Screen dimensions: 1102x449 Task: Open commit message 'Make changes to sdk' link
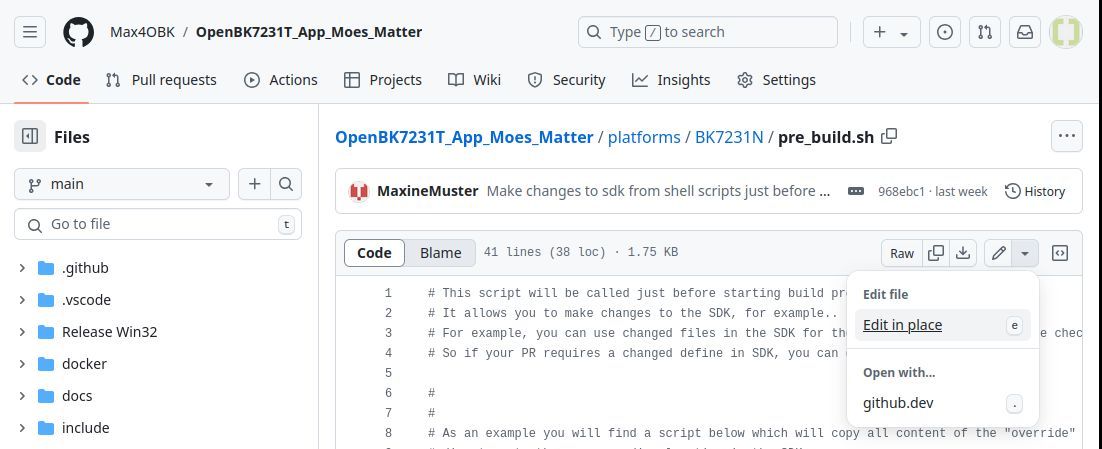pyautogui.click(x=659, y=191)
